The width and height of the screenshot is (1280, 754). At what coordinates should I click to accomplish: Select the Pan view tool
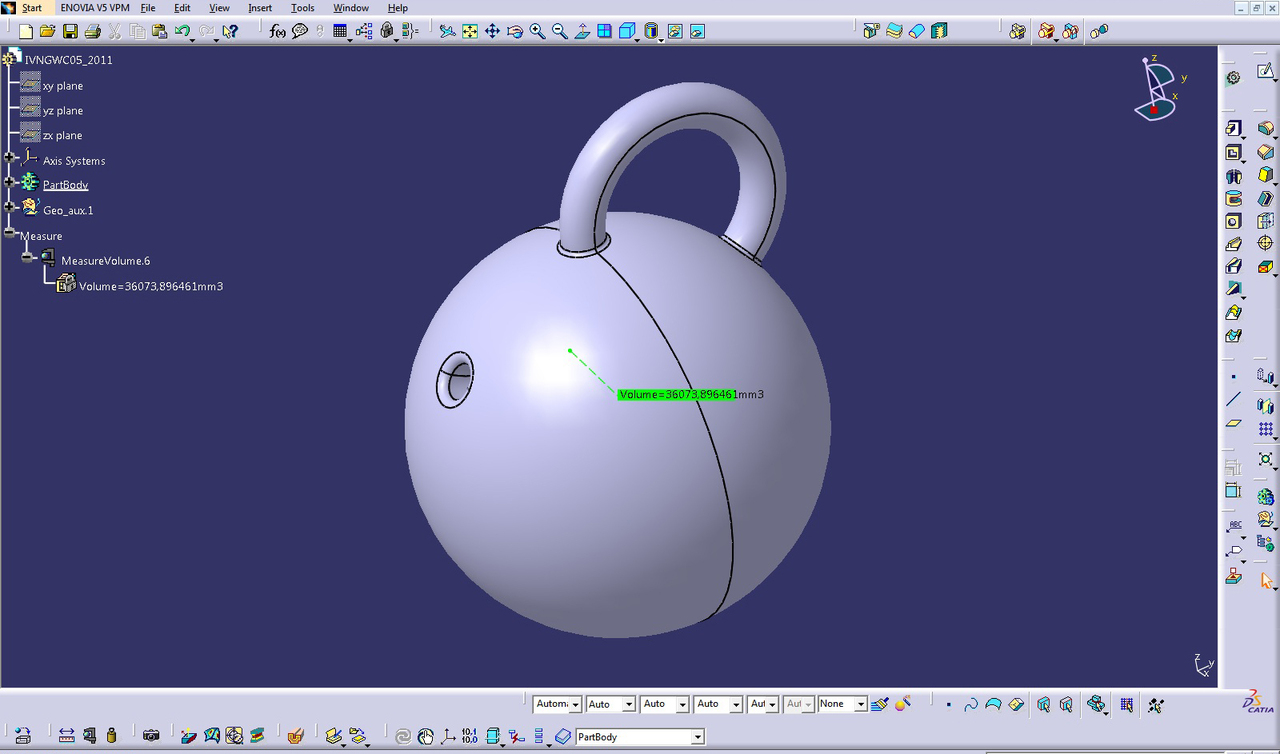[x=492, y=31]
